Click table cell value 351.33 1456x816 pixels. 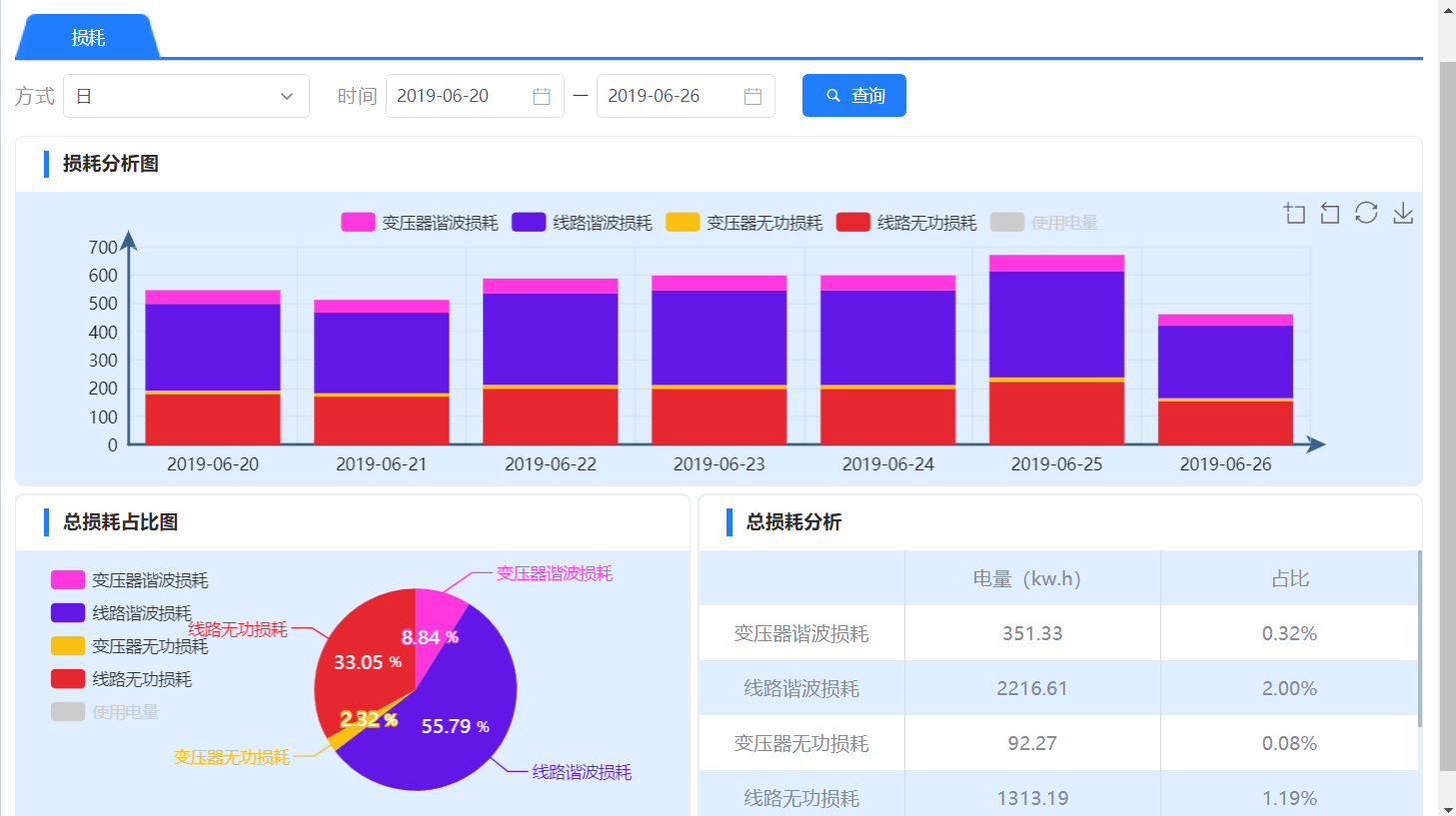1032,634
